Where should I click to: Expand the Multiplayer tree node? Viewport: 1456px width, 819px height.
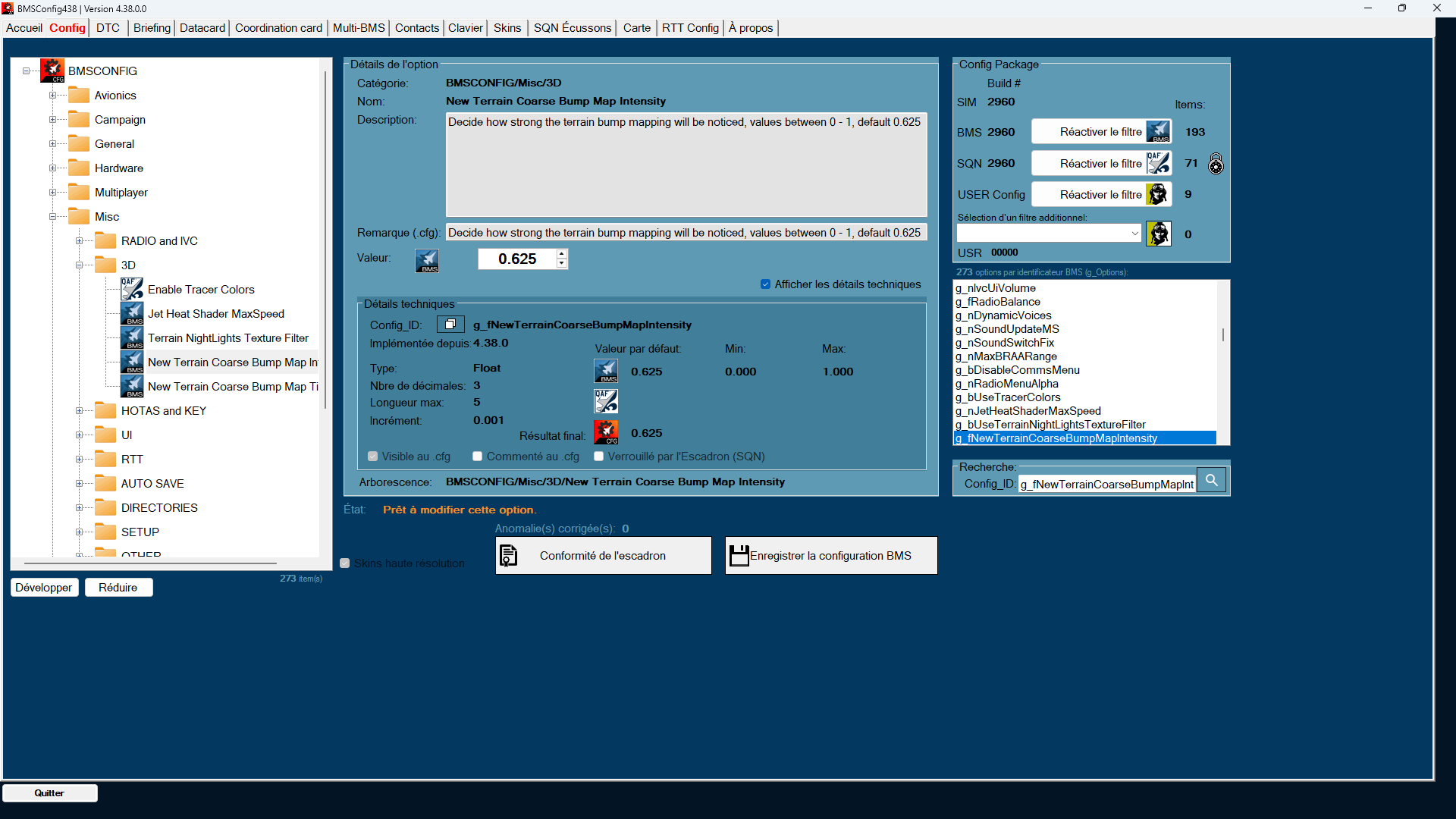[52, 193]
